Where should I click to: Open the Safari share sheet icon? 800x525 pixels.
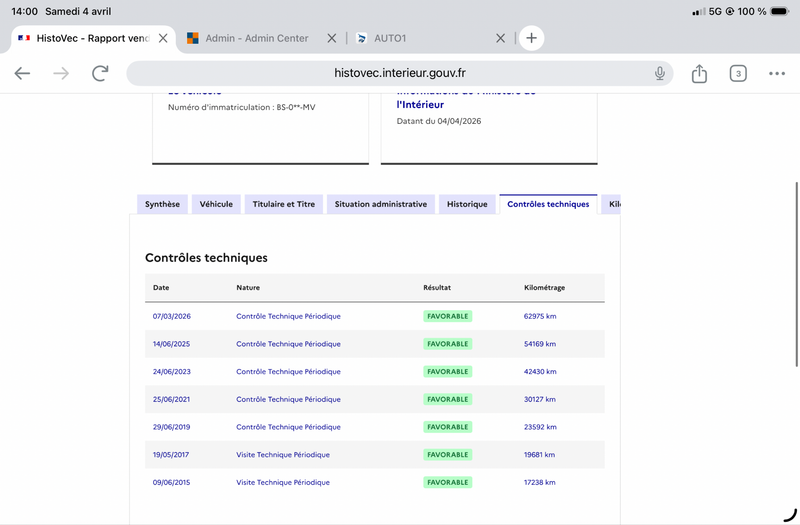tap(699, 73)
